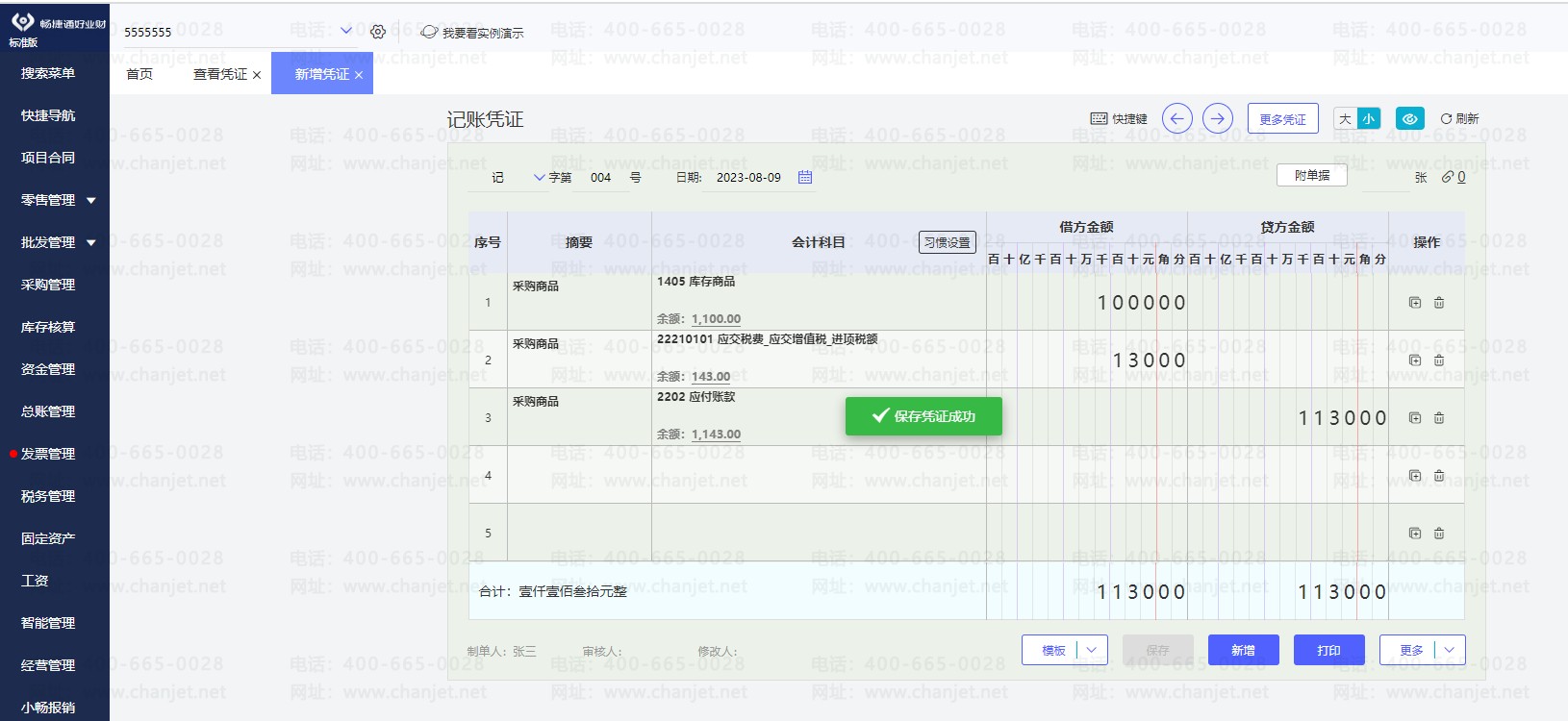Delete row 3 应付账款 entry
The width and height of the screenshot is (1568, 721).
(x=1439, y=417)
